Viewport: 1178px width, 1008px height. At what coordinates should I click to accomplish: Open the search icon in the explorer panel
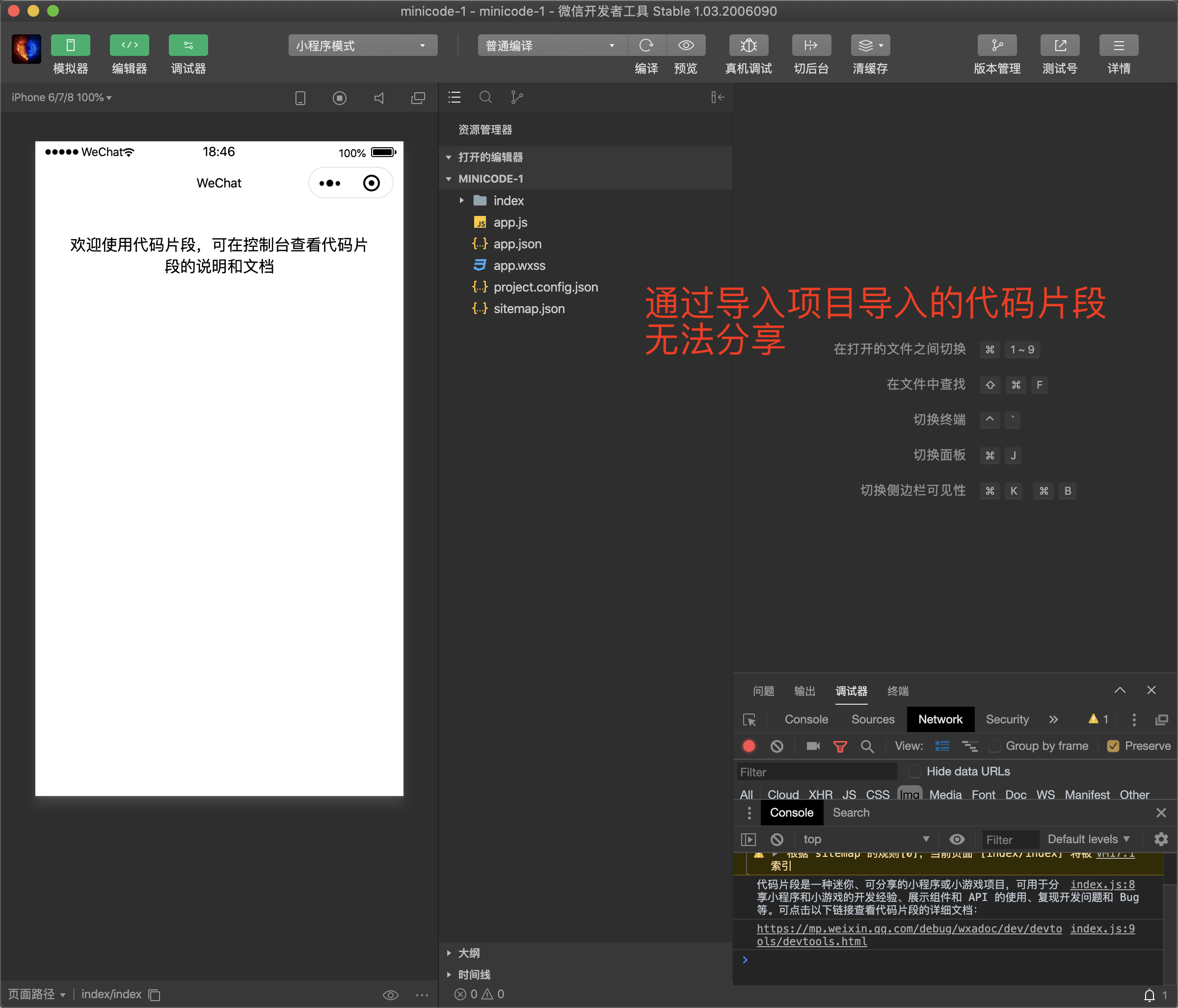pos(485,98)
